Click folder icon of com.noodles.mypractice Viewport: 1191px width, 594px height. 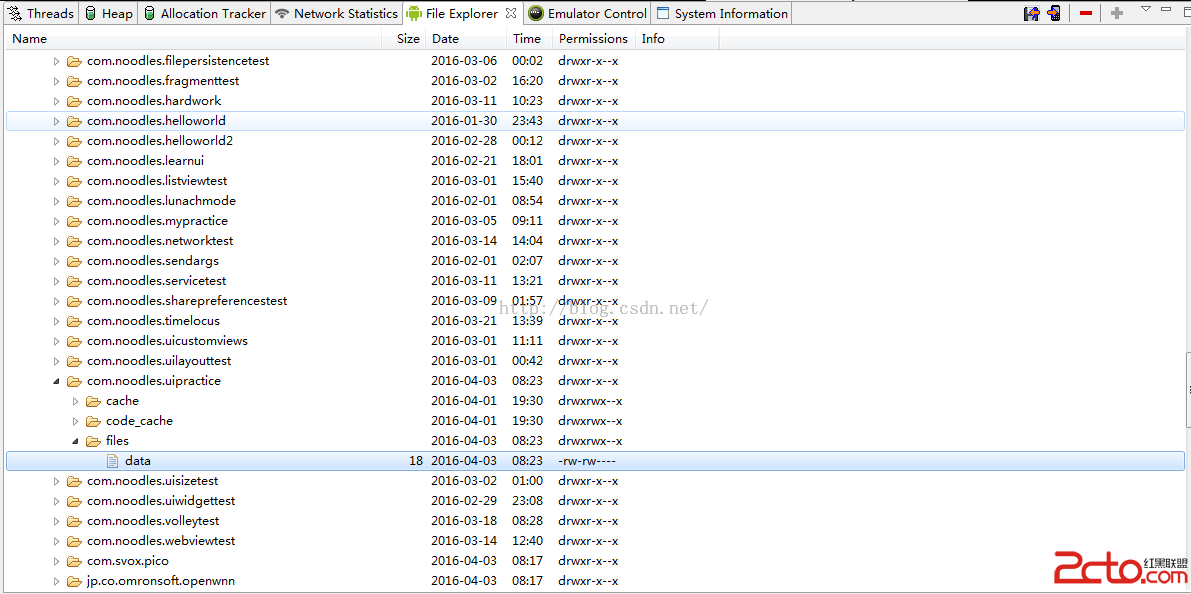pyautogui.click(x=74, y=221)
